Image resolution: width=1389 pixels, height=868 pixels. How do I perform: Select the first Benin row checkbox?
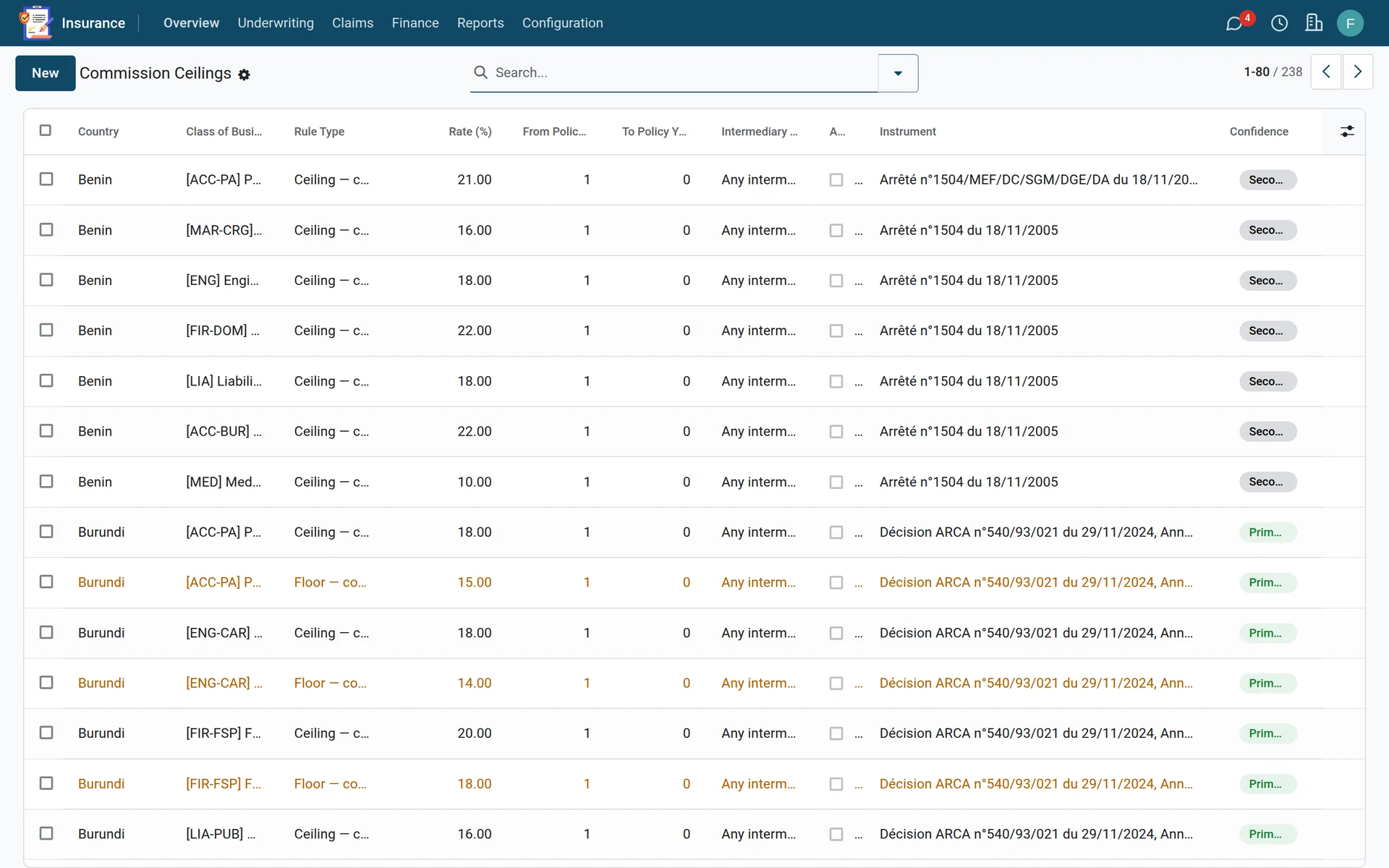(x=46, y=179)
